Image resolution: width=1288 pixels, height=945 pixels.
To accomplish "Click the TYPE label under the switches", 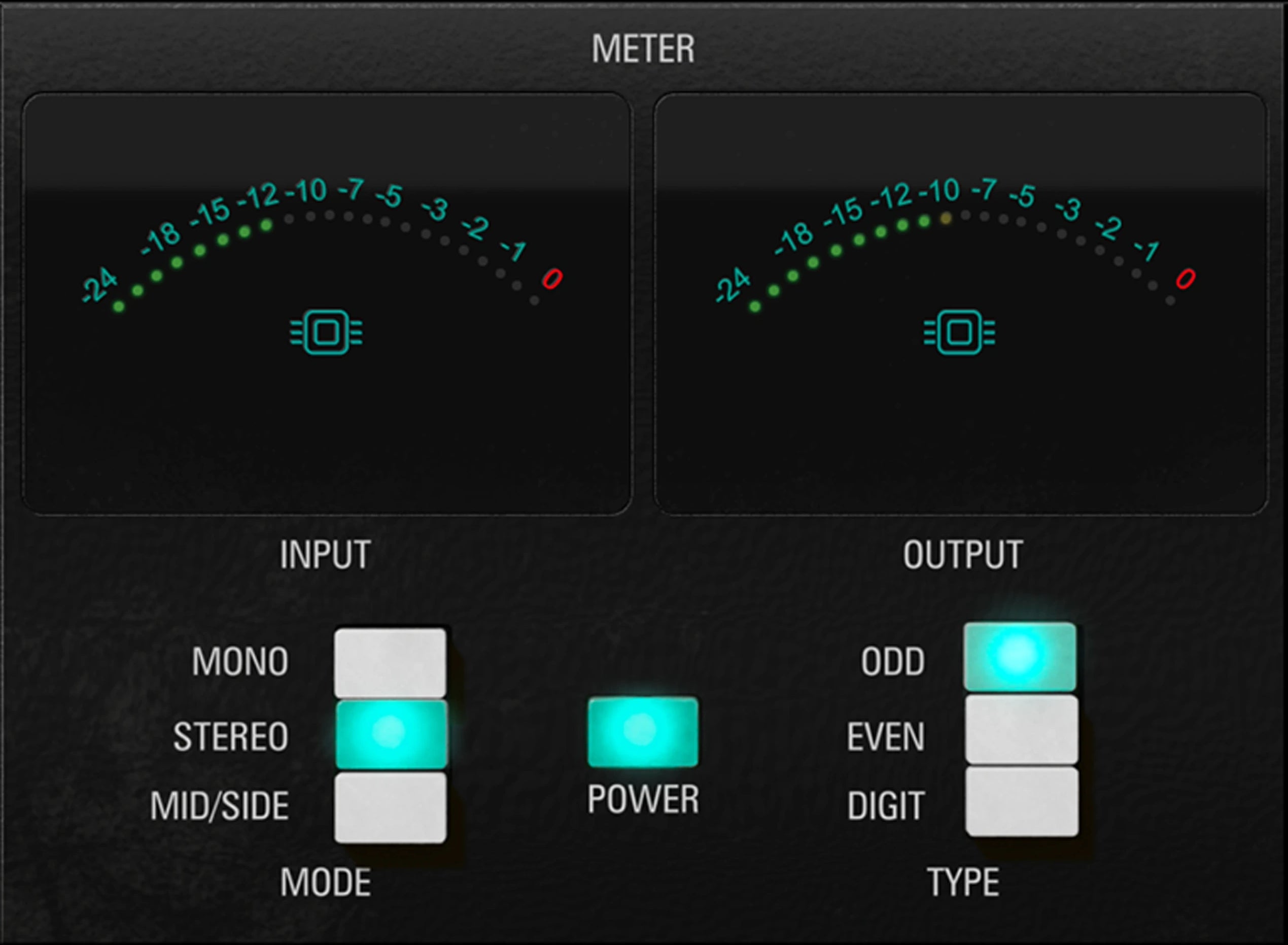I will coord(963,882).
